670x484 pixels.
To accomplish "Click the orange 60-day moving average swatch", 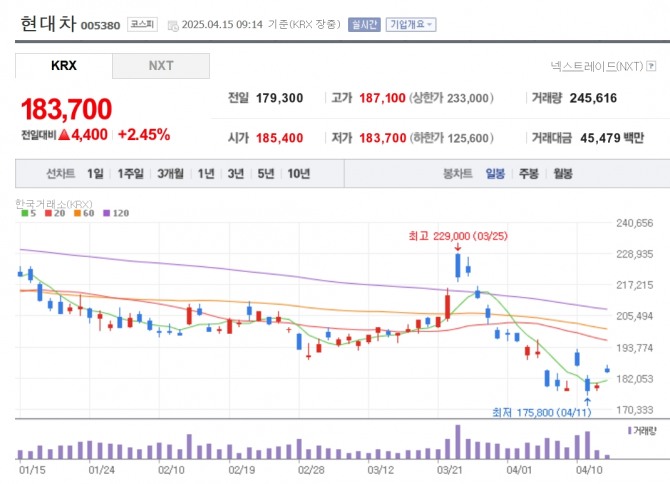I will tap(77, 213).
